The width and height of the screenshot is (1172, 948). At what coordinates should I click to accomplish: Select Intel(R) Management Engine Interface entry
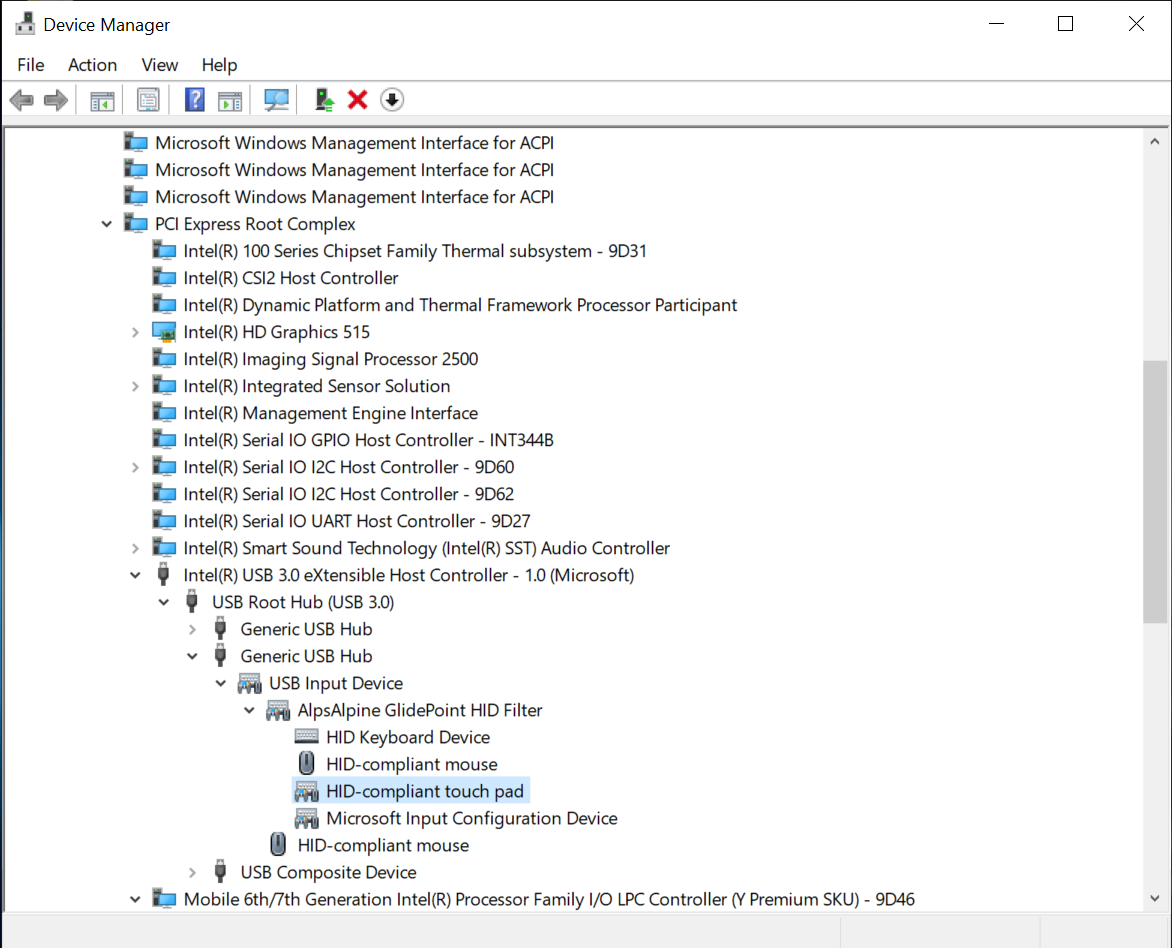coord(330,413)
